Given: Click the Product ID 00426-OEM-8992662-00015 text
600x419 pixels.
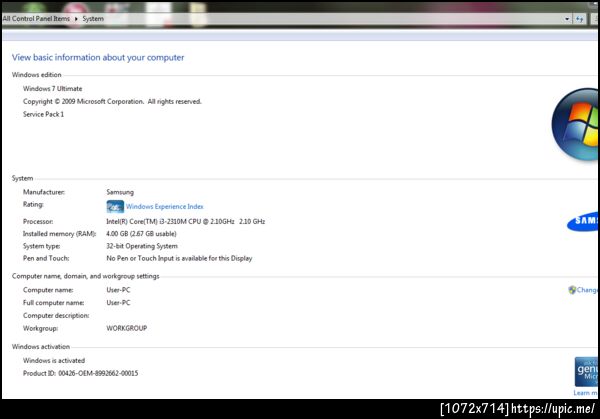Looking at the screenshot, I should click(x=80, y=373).
